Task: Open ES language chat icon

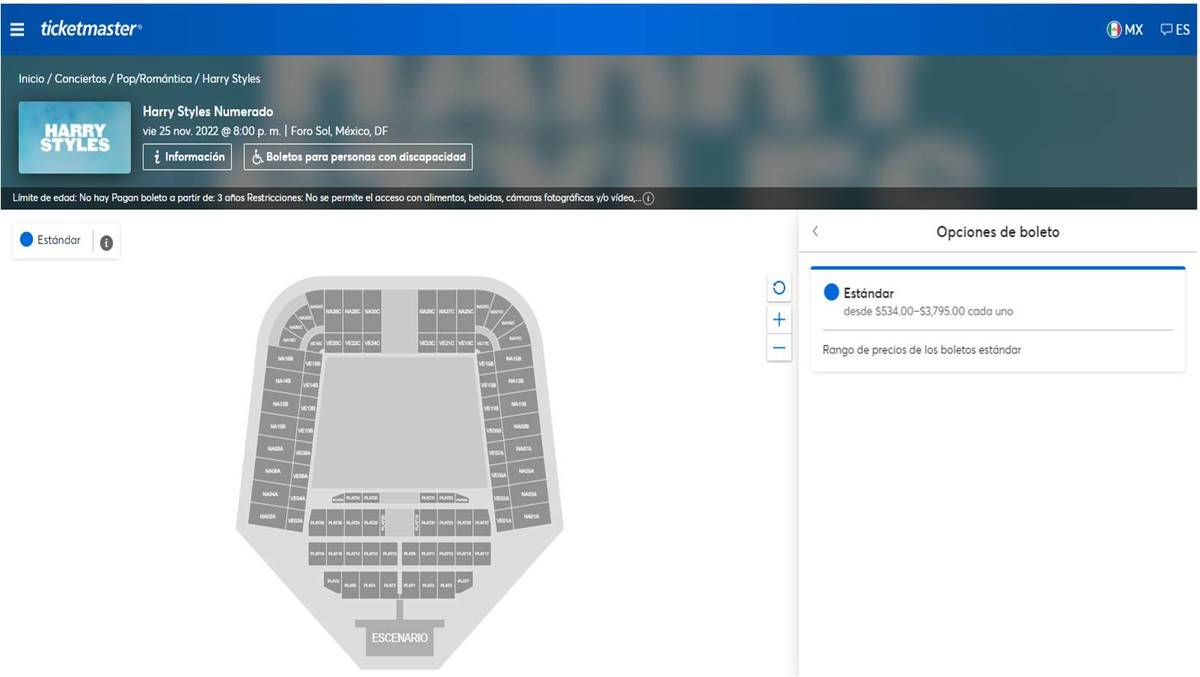Action: click(x=1174, y=30)
